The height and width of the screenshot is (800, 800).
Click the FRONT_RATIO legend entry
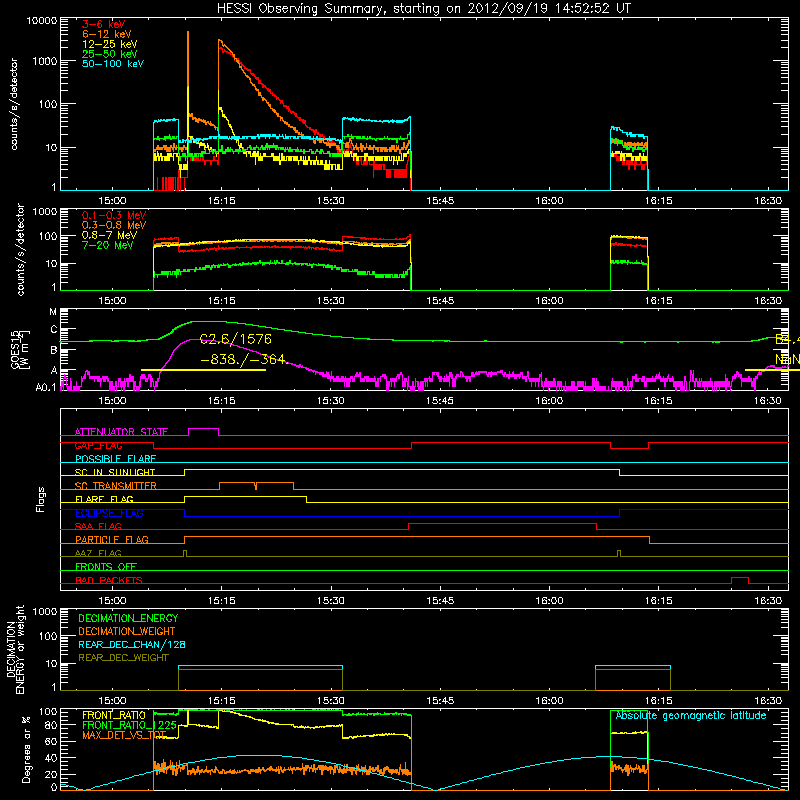pos(114,715)
